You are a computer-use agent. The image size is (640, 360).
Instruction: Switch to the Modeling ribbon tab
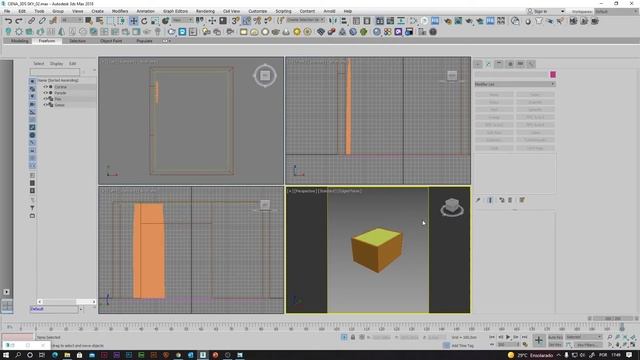[20, 41]
